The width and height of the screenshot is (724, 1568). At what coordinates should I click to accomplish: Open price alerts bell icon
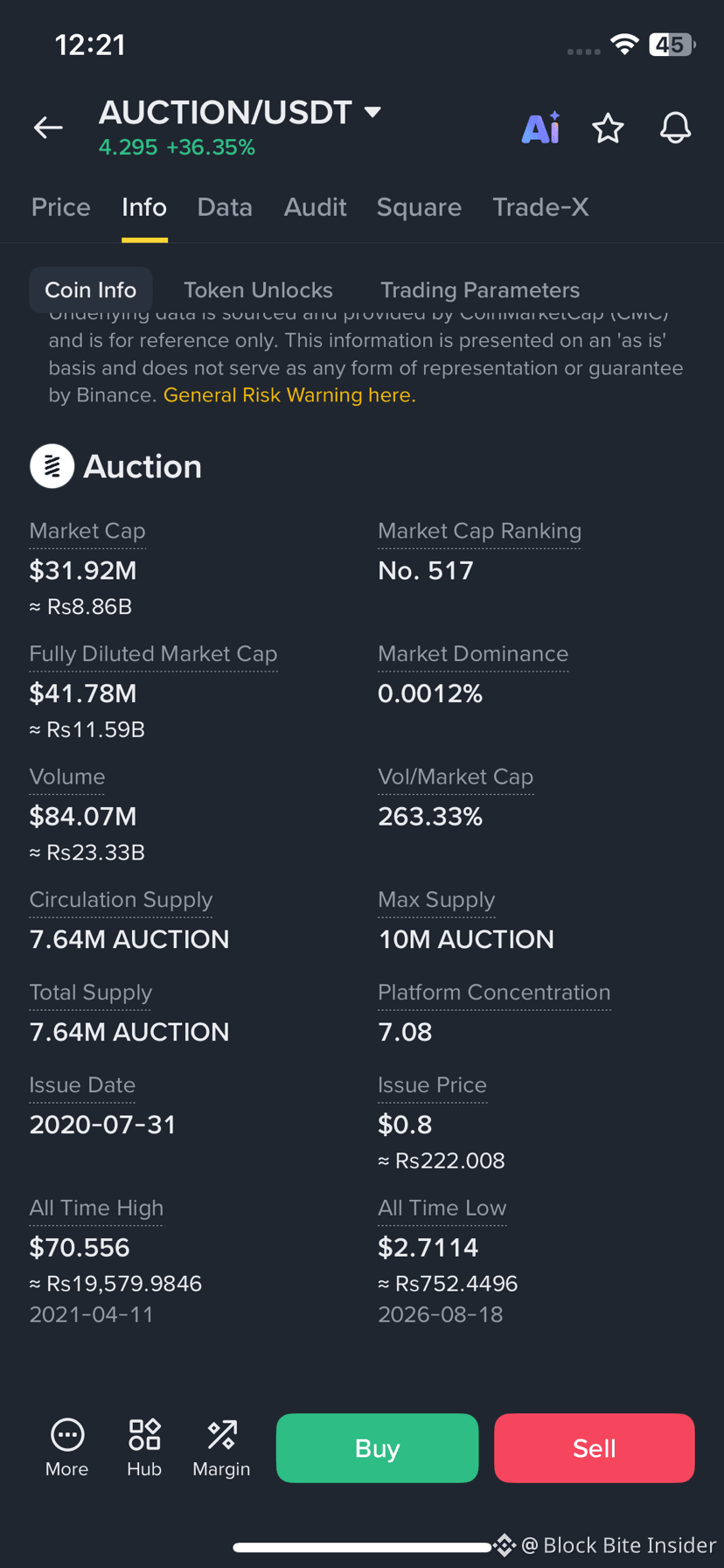[675, 129]
